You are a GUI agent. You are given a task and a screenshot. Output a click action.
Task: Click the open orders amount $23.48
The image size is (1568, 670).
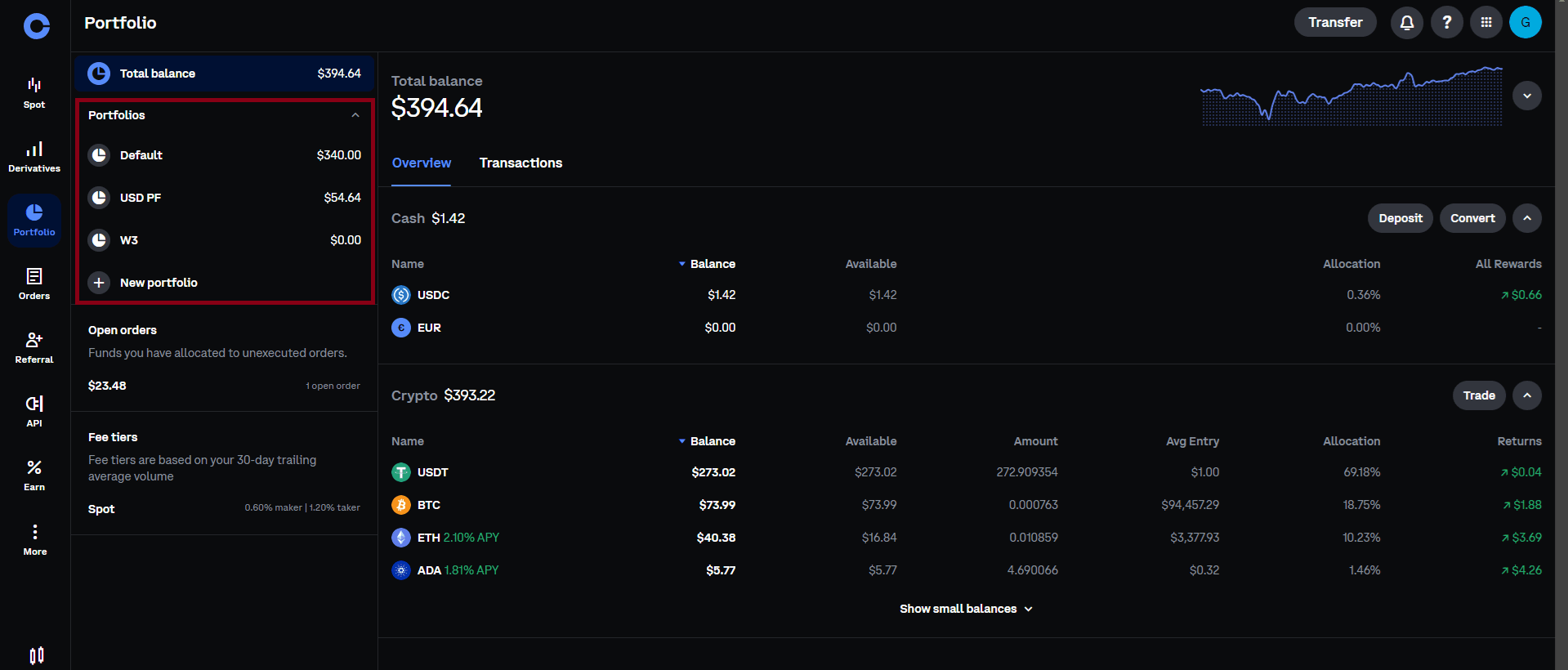107,386
